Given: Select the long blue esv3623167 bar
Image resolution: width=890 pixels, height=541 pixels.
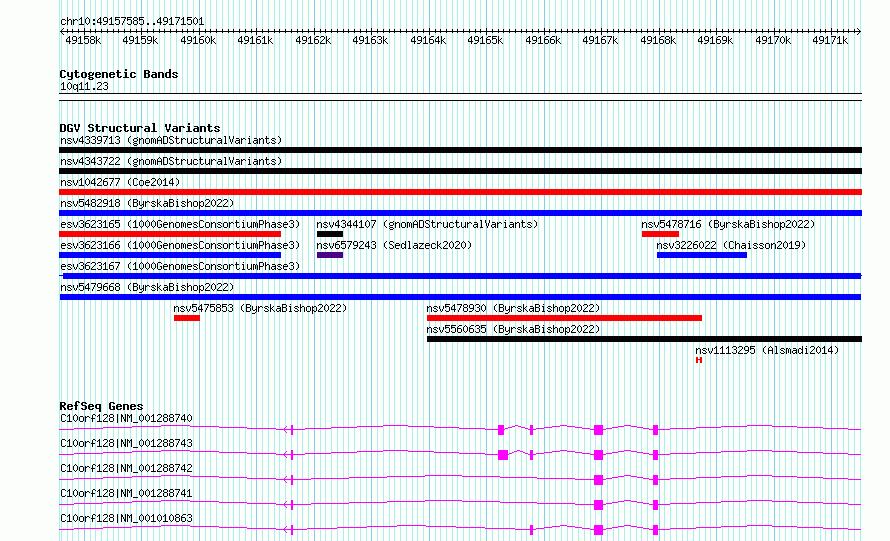Looking at the screenshot, I should (x=462, y=276).
